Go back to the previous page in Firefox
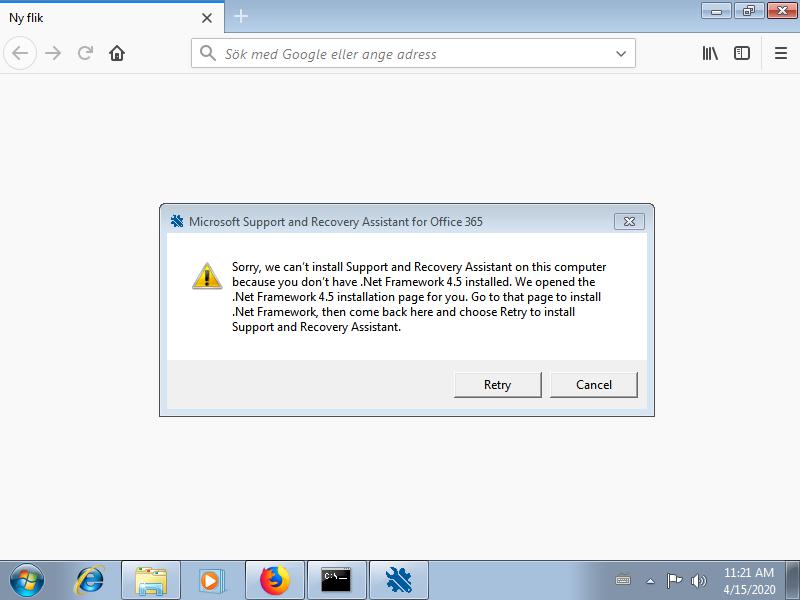800x600 pixels. pyautogui.click(x=20, y=53)
